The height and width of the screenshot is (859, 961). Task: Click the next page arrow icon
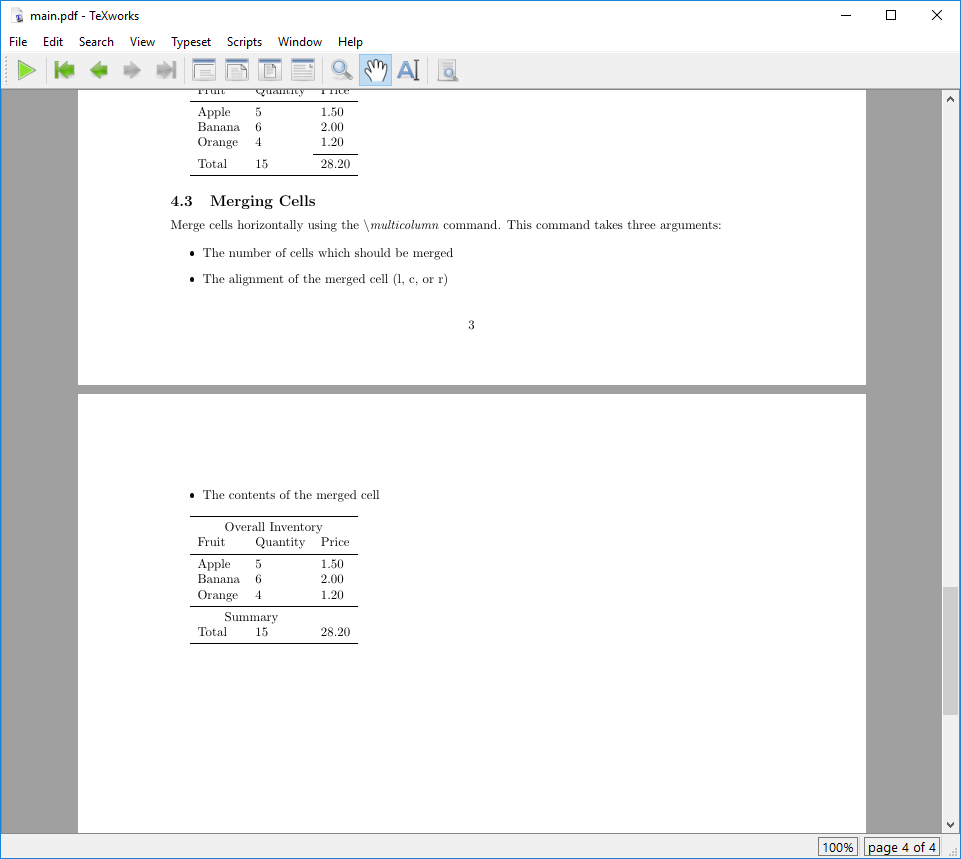131,70
